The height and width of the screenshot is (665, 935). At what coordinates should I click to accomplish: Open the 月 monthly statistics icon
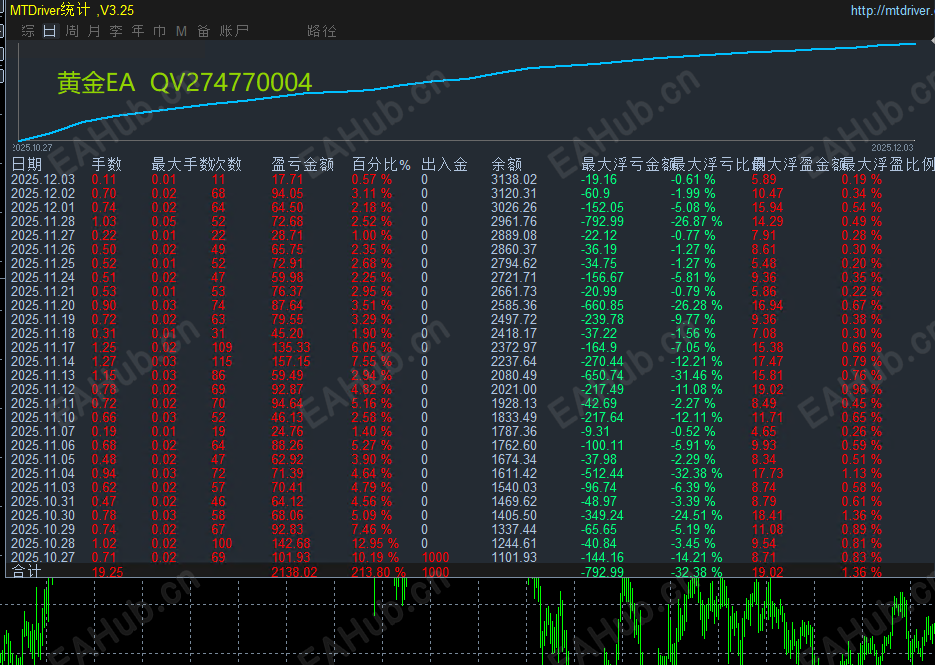94,31
